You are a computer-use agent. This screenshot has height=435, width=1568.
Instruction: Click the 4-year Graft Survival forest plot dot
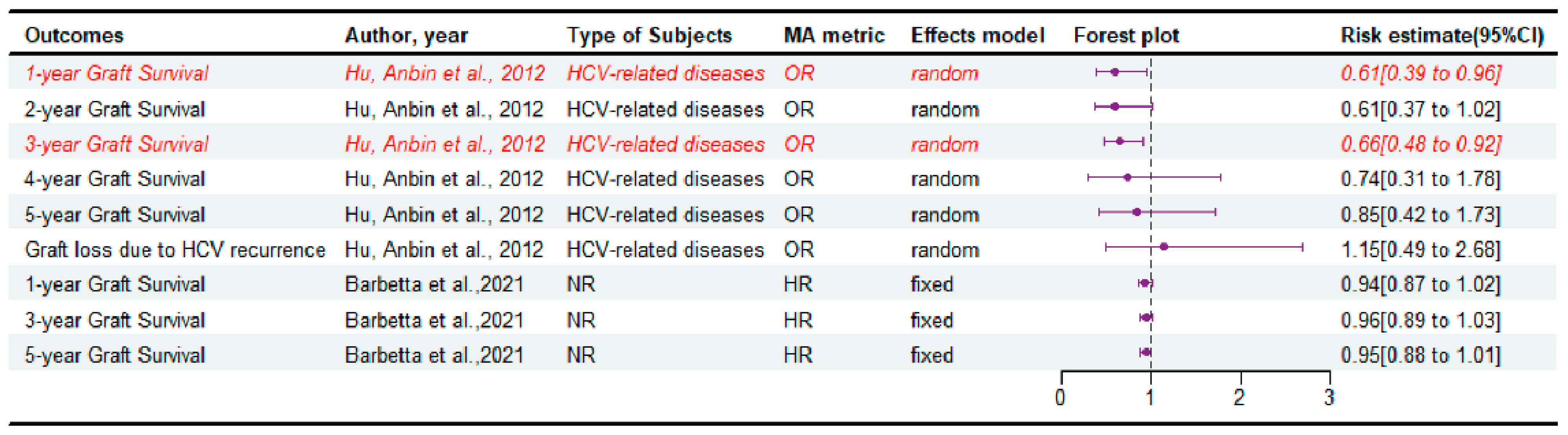click(1127, 177)
